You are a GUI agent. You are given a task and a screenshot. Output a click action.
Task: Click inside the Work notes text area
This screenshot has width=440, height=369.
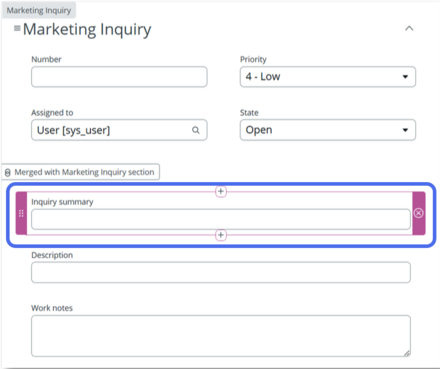tap(221, 336)
